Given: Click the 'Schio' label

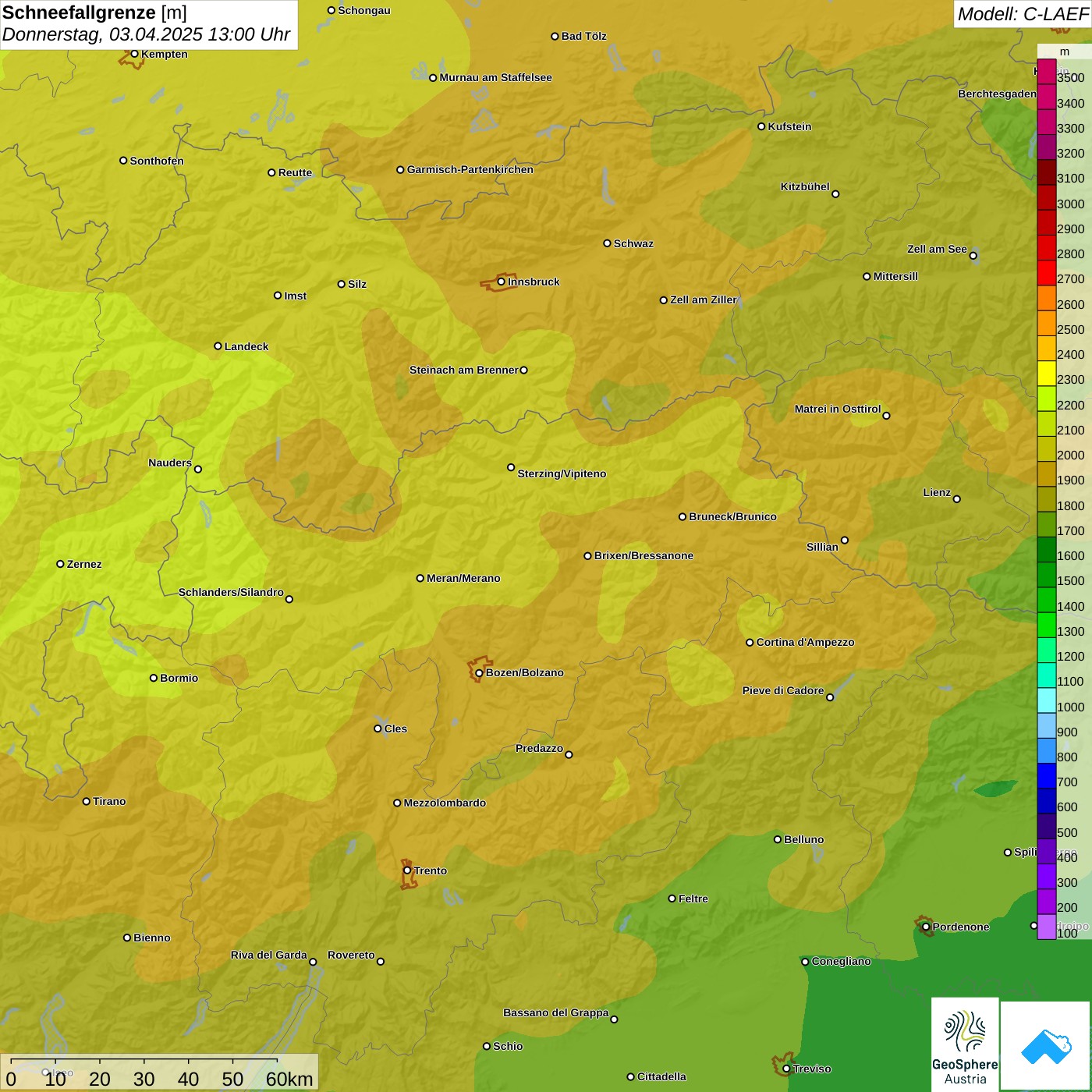Looking at the screenshot, I should click(508, 1046).
